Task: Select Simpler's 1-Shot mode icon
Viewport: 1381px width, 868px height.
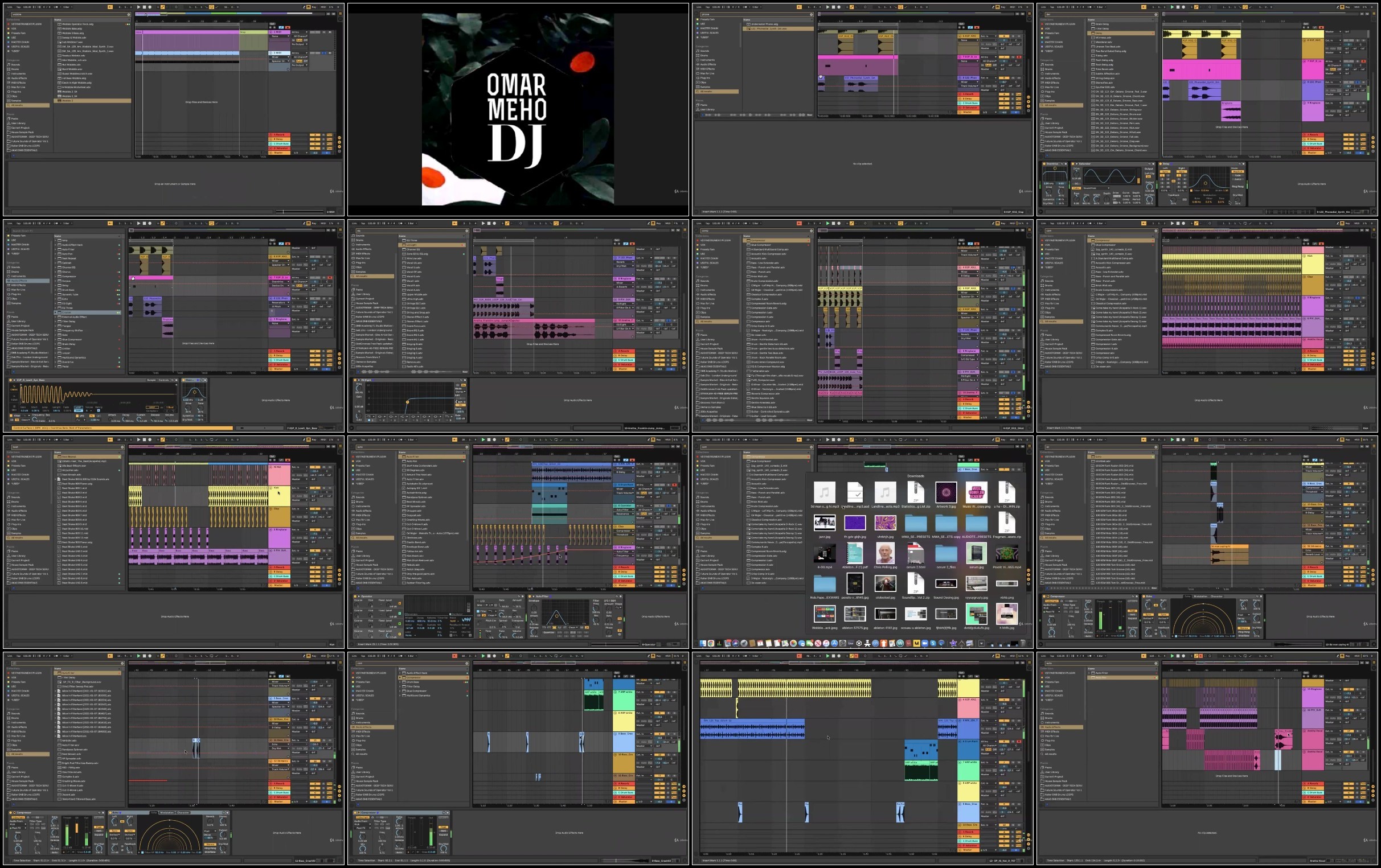Action: [14, 398]
